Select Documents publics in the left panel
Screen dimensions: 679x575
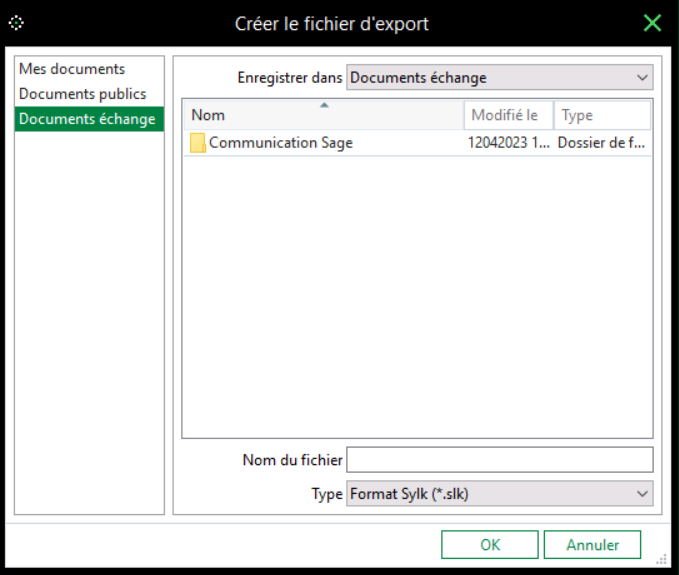pyautogui.click(x=82, y=94)
